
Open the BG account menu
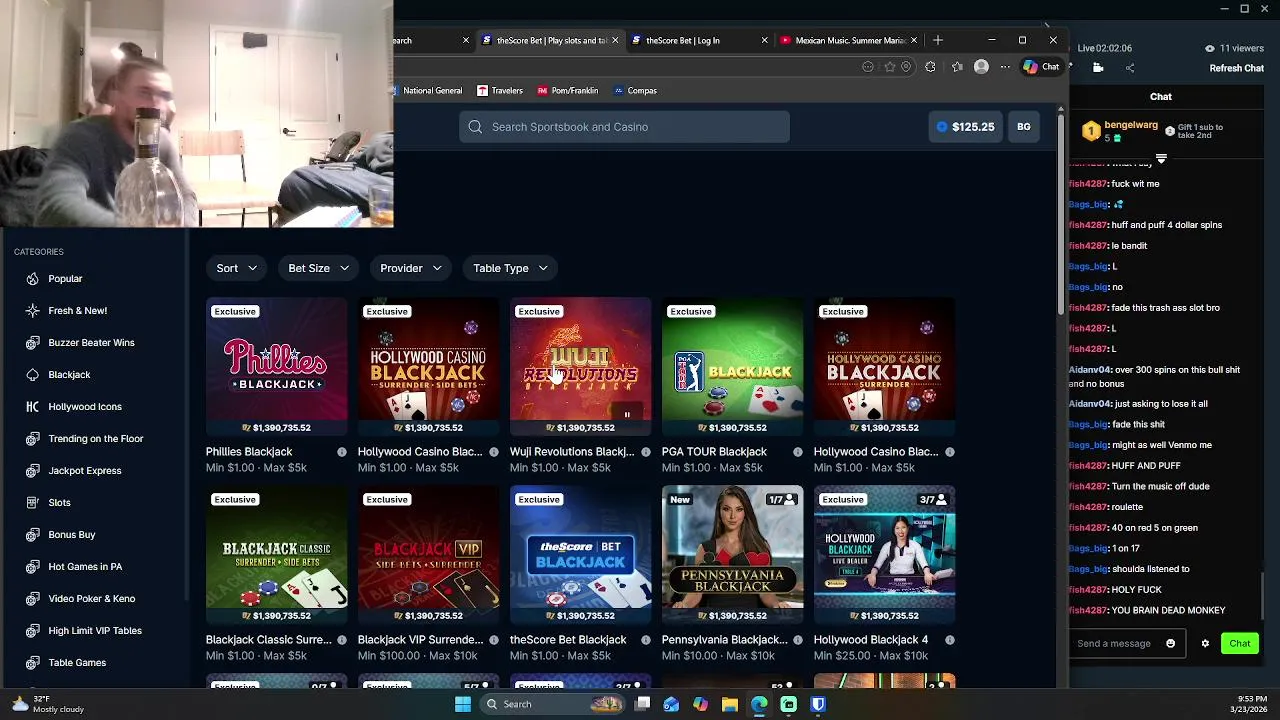pos(1024,127)
